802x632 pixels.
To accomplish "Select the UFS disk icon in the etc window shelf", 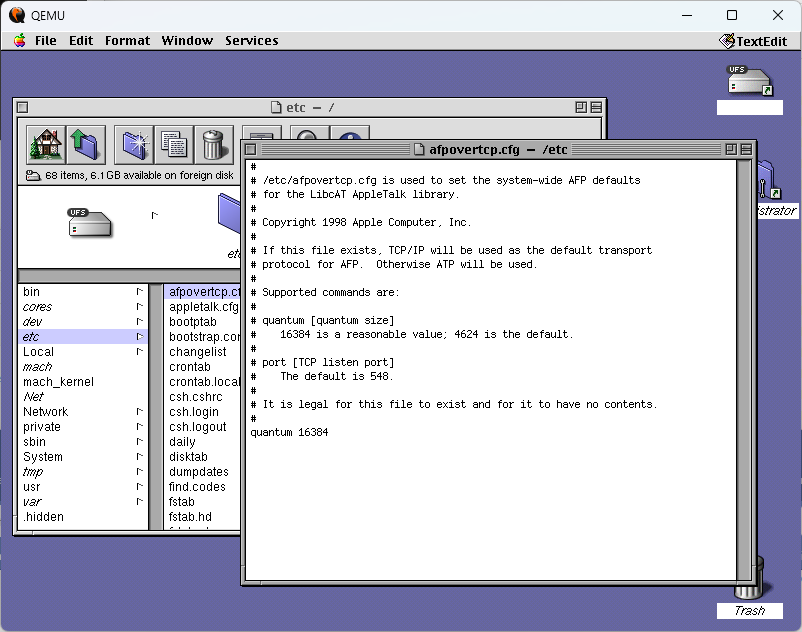I will pos(90,223).
